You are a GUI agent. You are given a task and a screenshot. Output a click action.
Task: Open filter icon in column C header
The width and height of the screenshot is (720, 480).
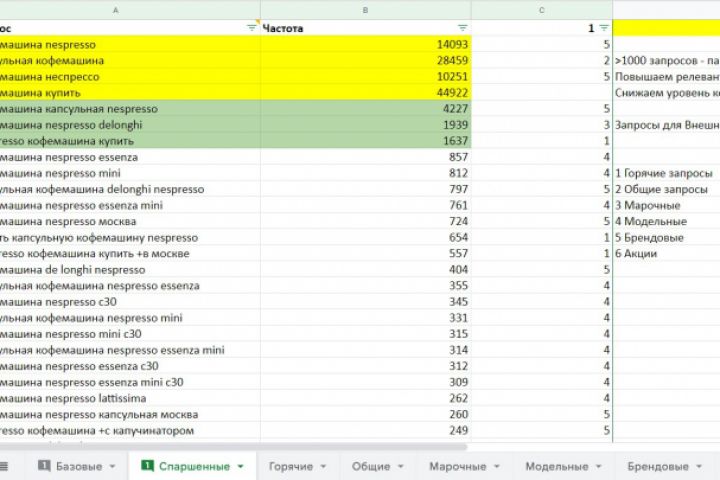604,28
